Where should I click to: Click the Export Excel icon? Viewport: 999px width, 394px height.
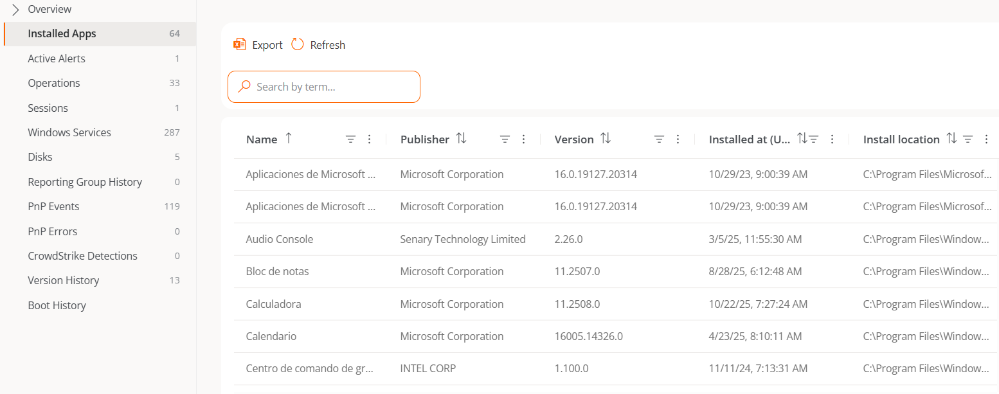click(x=240, y=45)
